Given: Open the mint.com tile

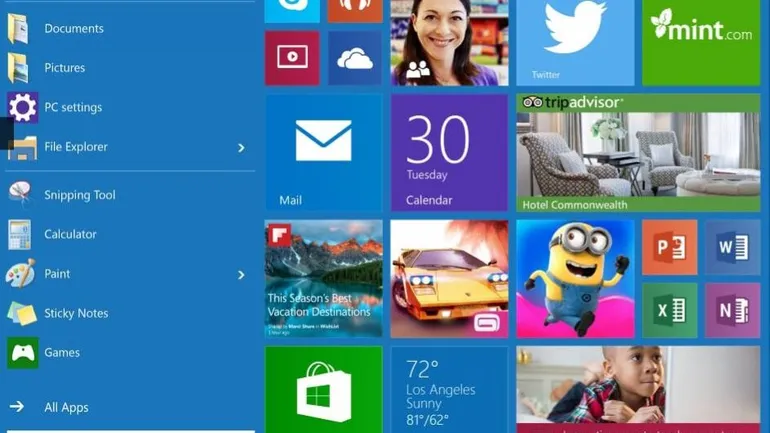Looking at the screenshot, I should point(701,43).
